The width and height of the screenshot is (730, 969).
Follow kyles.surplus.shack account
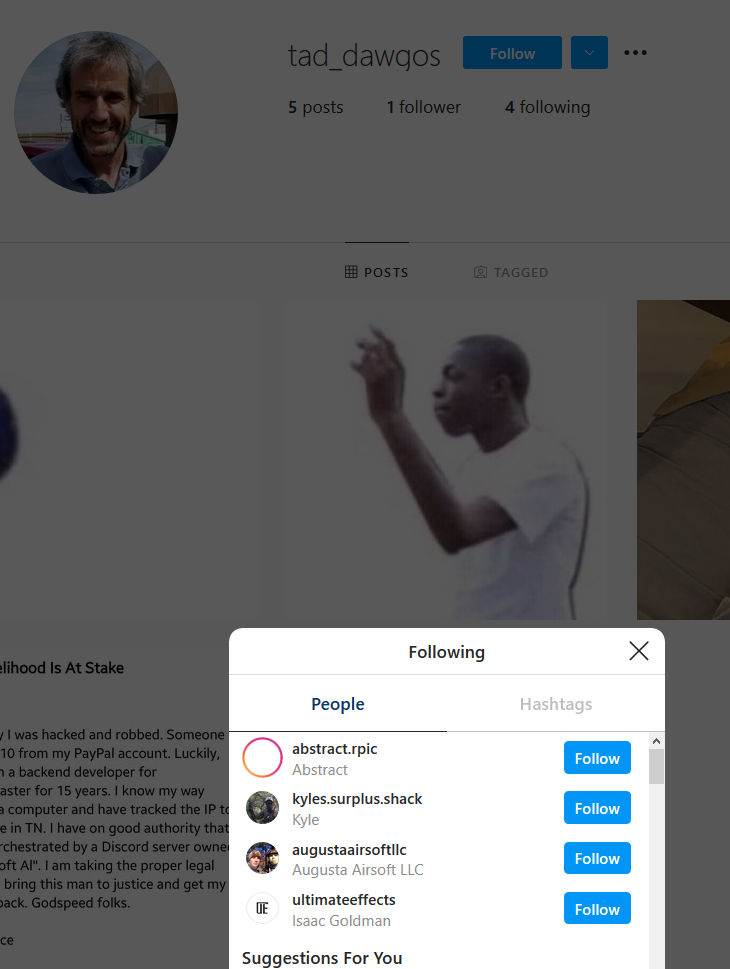pos(597,808)
